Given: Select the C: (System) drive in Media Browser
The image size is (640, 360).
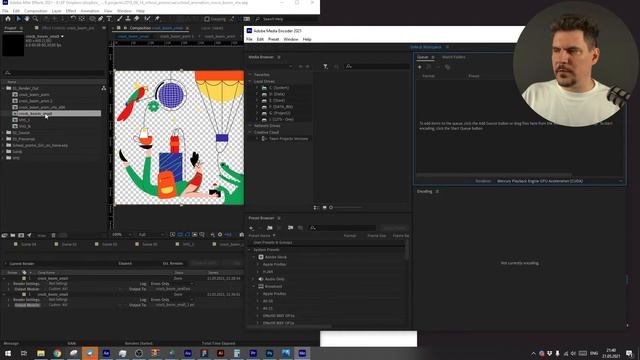Looking at the screenshot, I should tap(279, 88).
